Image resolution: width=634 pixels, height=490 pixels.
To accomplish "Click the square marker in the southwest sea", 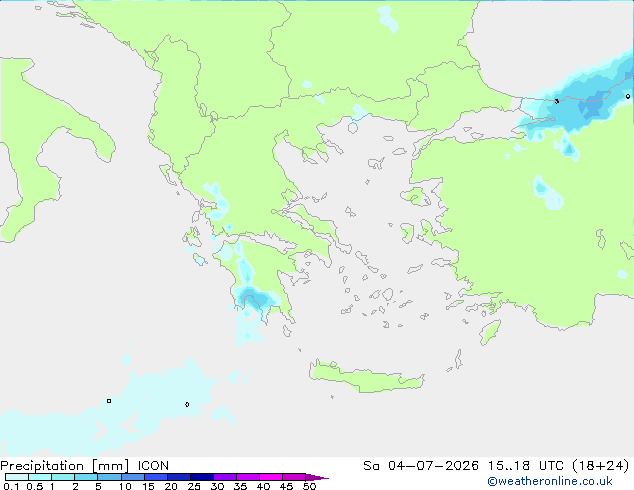I will pos(109,401).
